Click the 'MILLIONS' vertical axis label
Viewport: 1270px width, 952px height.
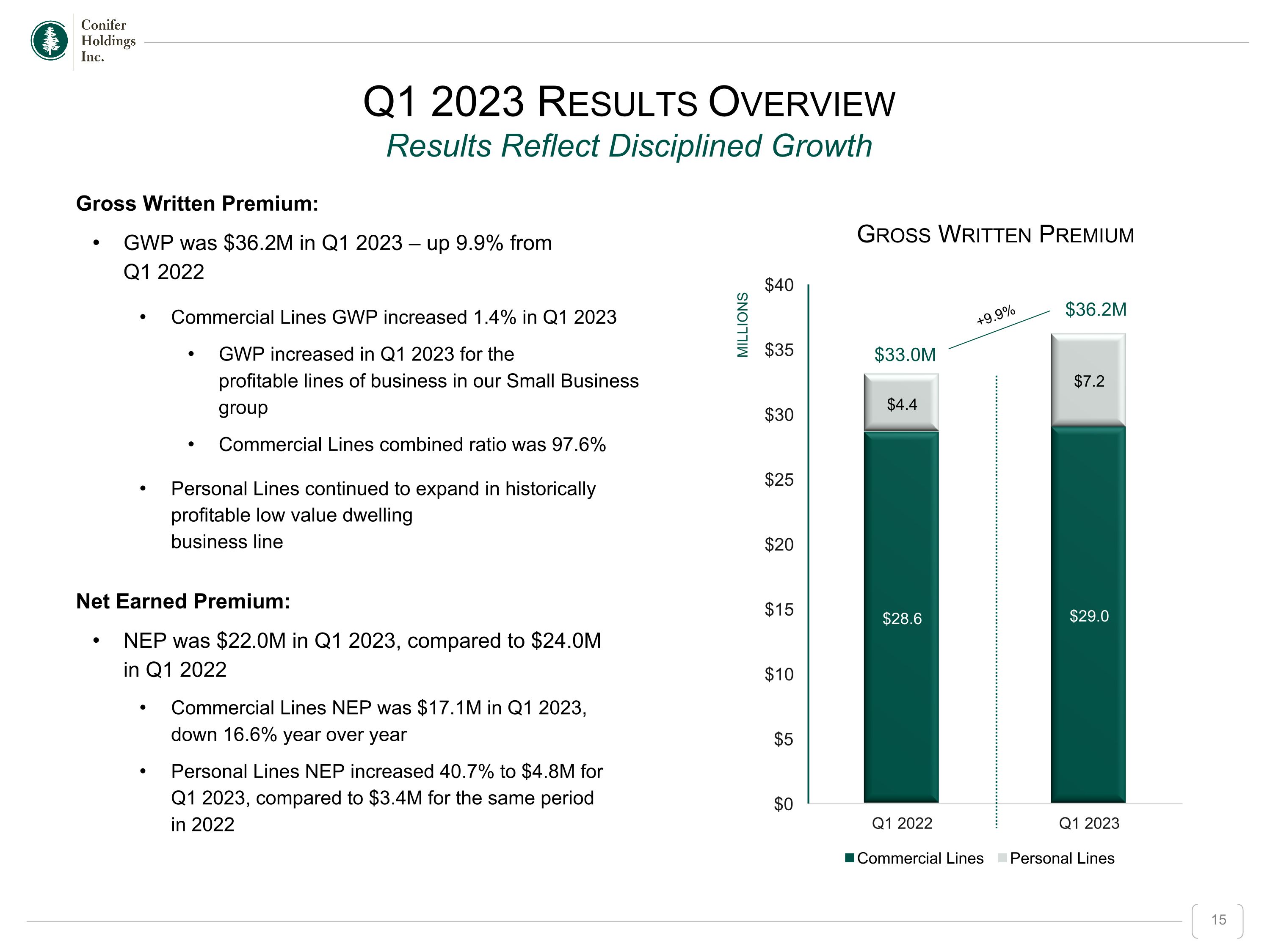[x=743, y=325]
